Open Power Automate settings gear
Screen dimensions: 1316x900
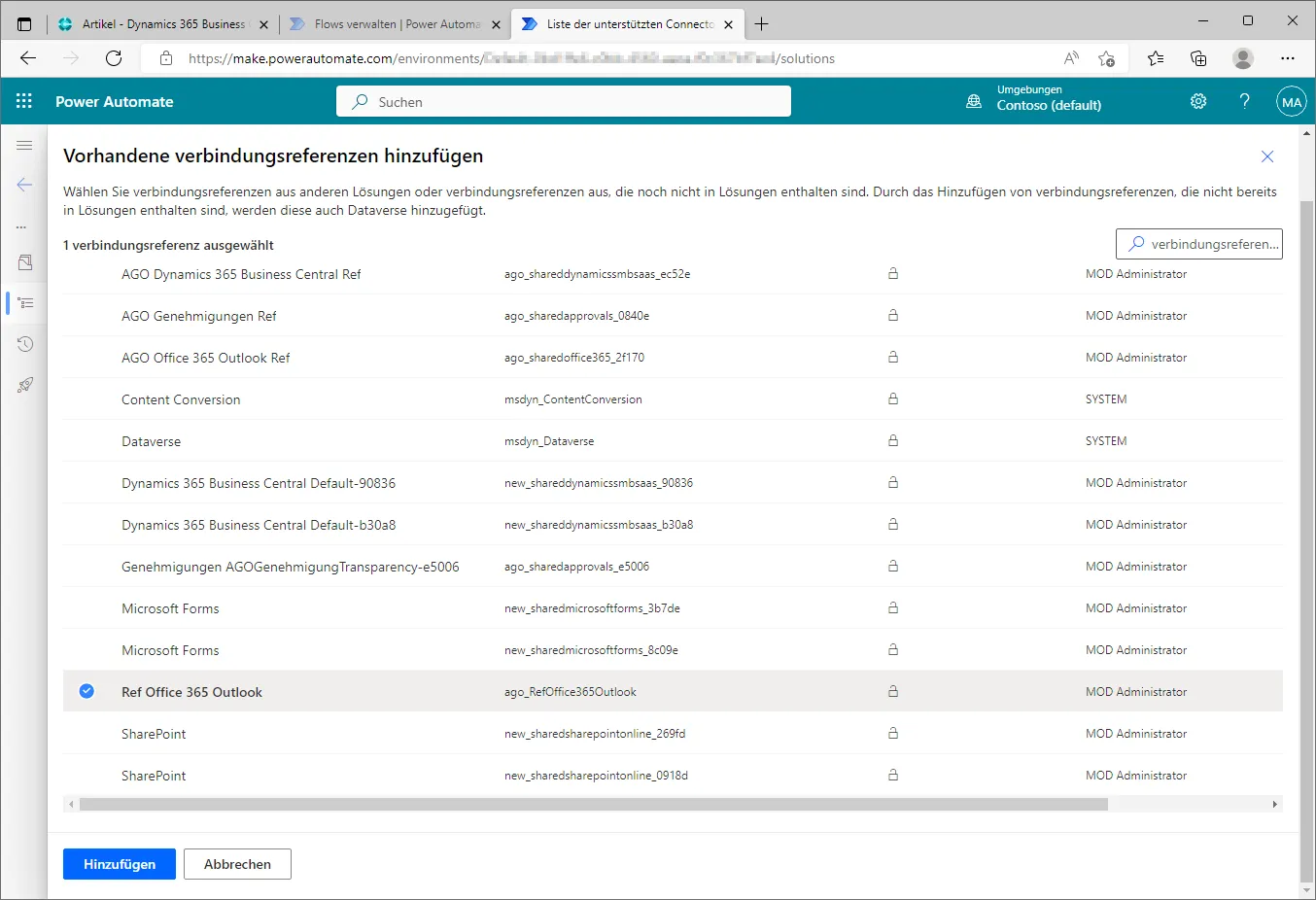(1198, 101)
